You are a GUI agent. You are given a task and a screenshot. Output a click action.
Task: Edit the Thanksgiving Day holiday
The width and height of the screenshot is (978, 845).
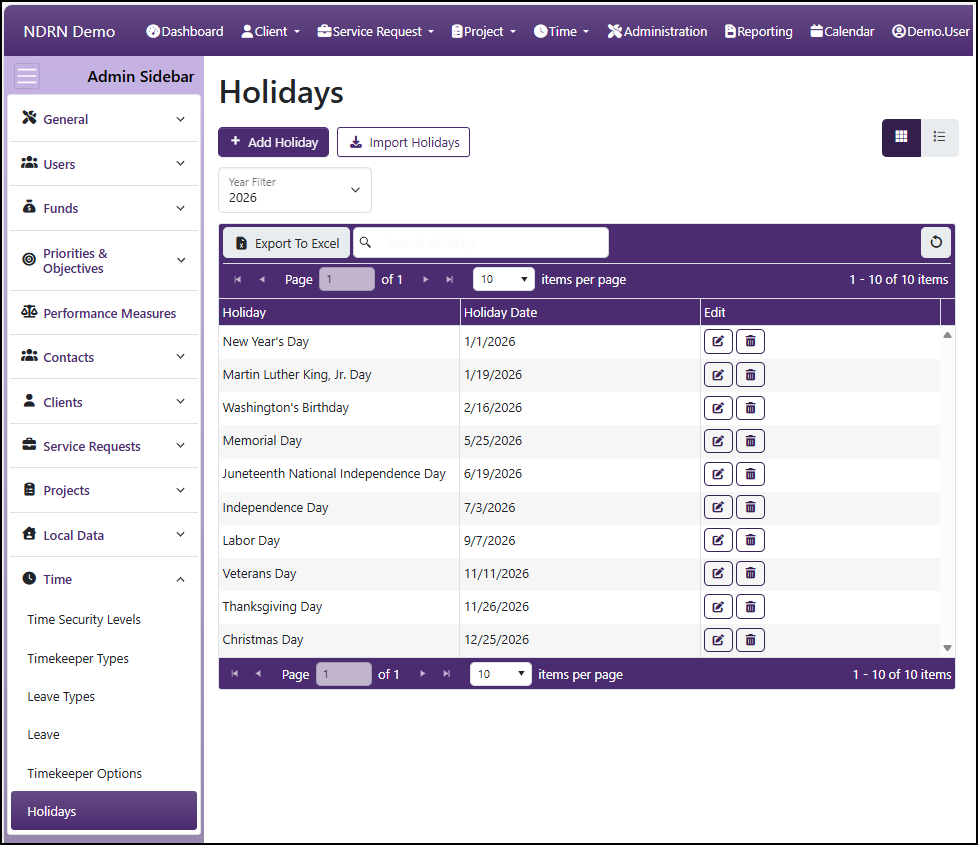718,606
